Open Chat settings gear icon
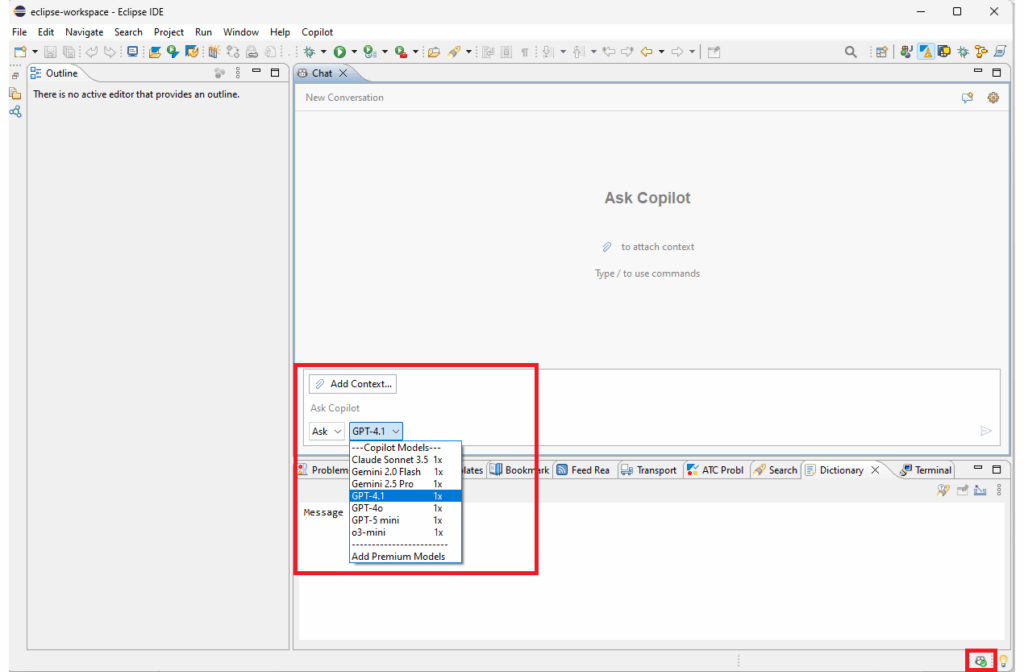 993,98
